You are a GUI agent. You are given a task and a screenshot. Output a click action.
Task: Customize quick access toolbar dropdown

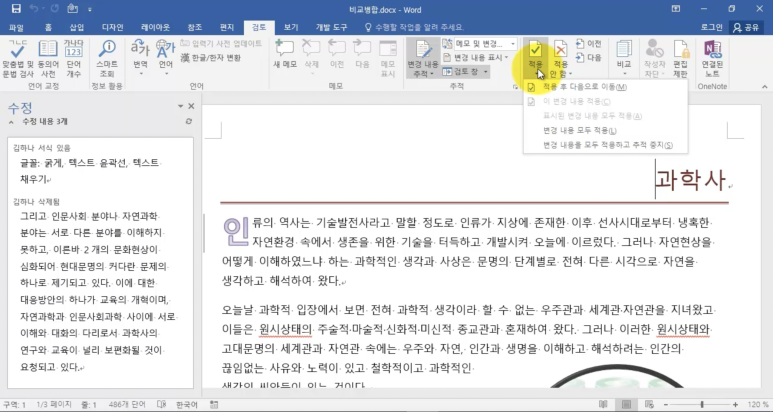coord(90,9)
